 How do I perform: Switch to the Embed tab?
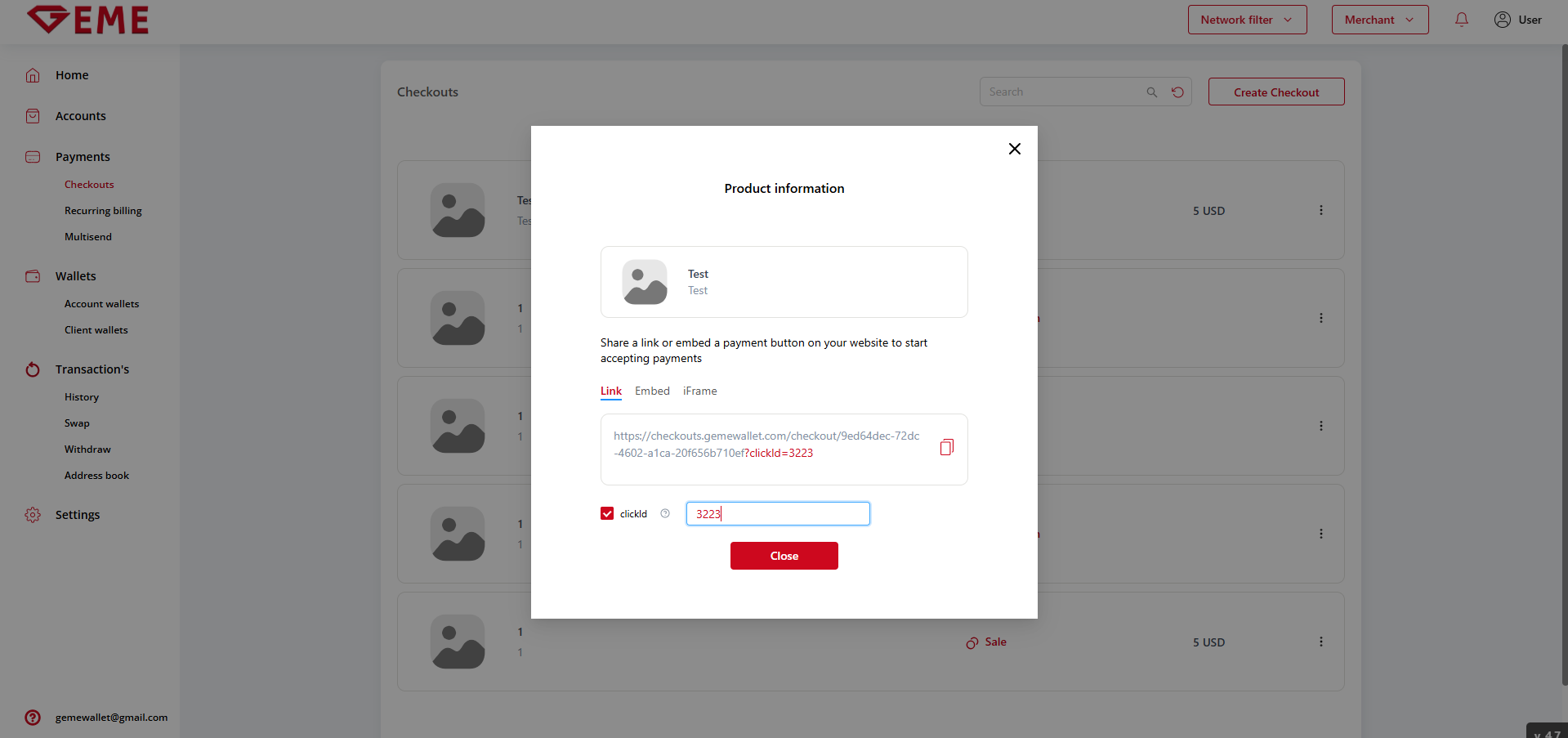point(652,391)
